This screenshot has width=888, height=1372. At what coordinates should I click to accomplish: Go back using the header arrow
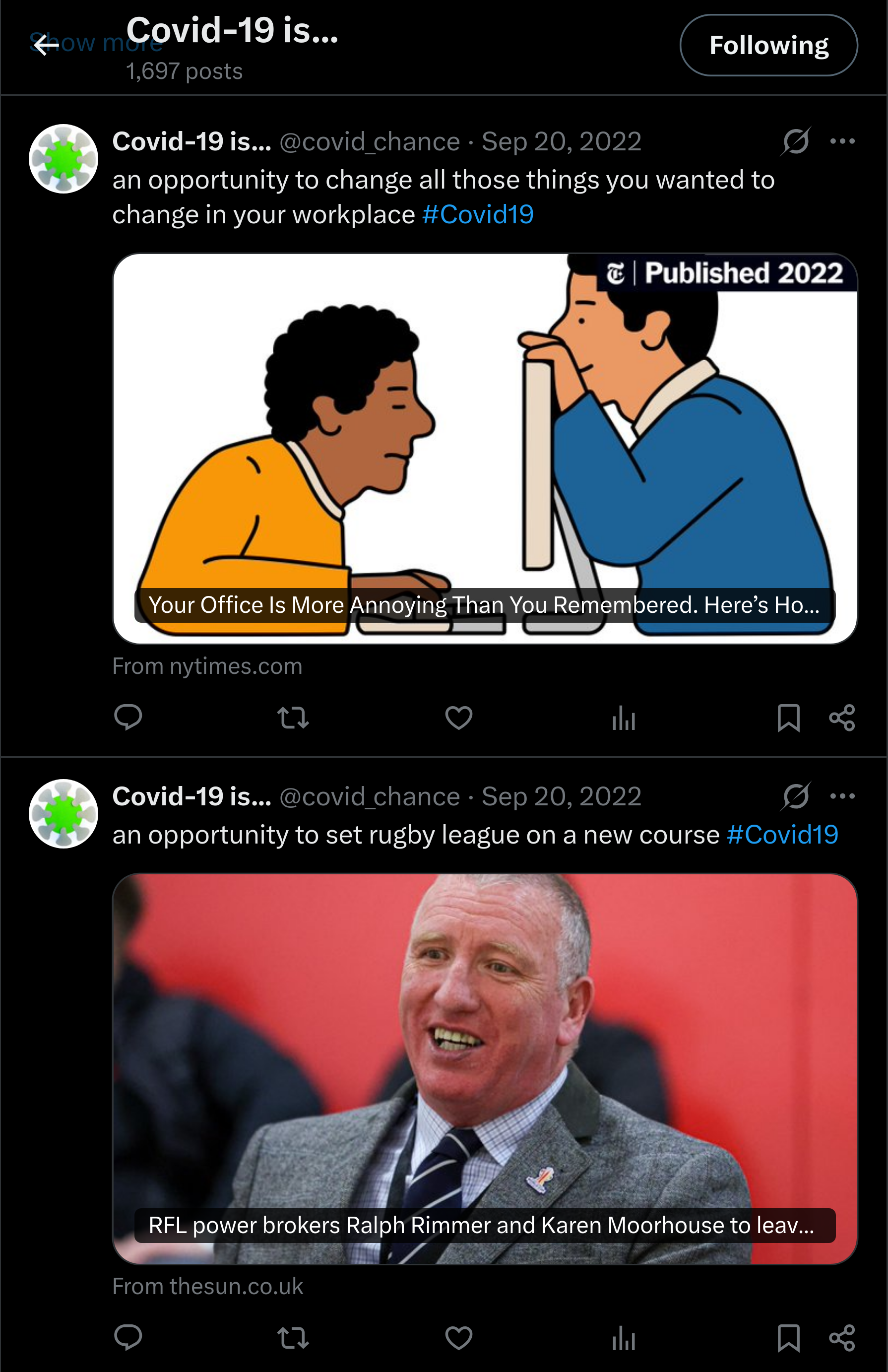tap(46, 44)
